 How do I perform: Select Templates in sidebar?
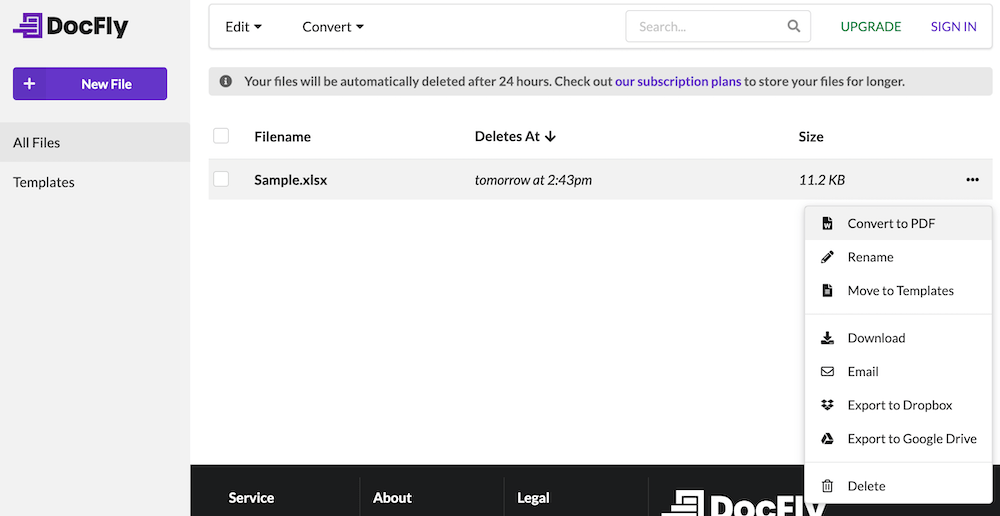[95, 182]
